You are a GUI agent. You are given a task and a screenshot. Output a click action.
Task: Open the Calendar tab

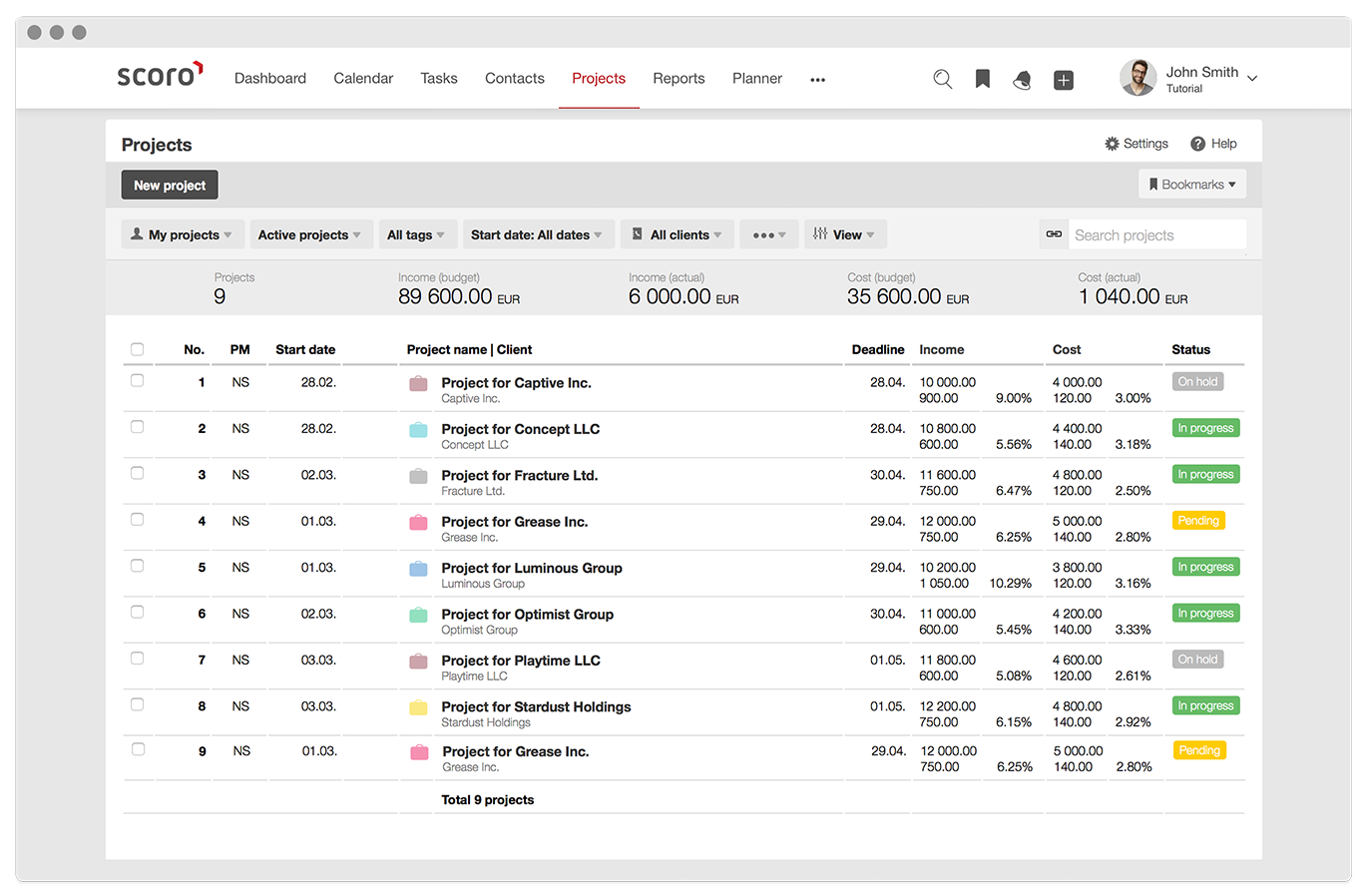(x=363, y=79)
